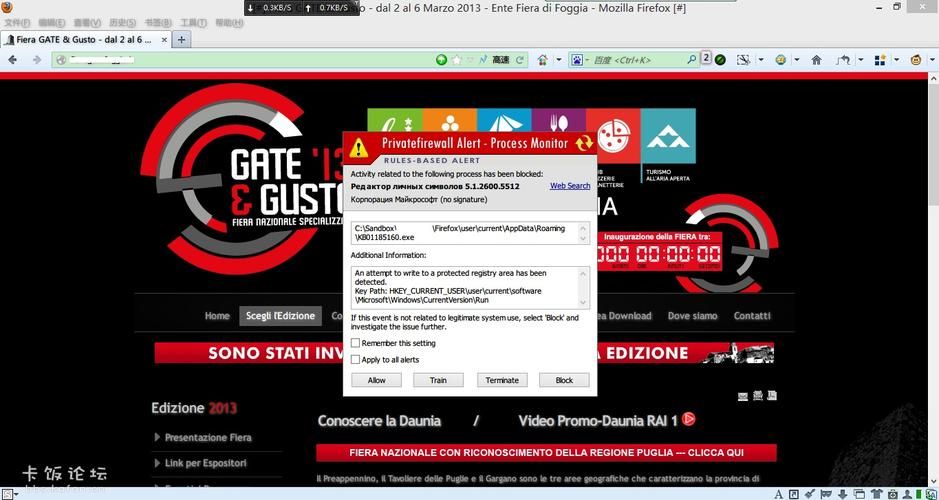This screenshot has width=939, height=500.
Task: Click the print icon on webpage
Action: pos(758,395)
